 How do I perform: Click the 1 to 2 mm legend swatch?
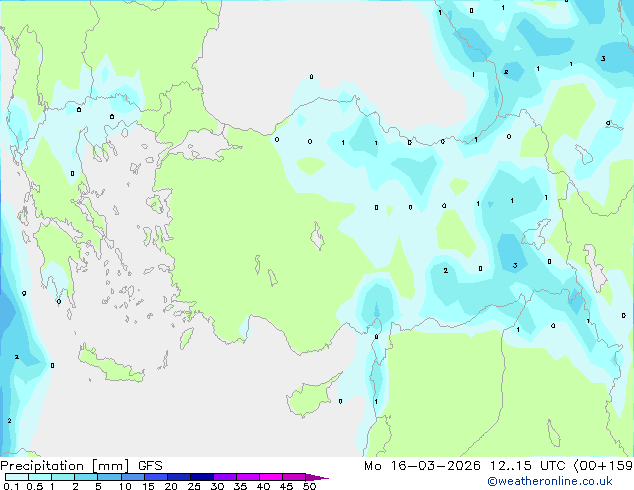tap(63, 477)
